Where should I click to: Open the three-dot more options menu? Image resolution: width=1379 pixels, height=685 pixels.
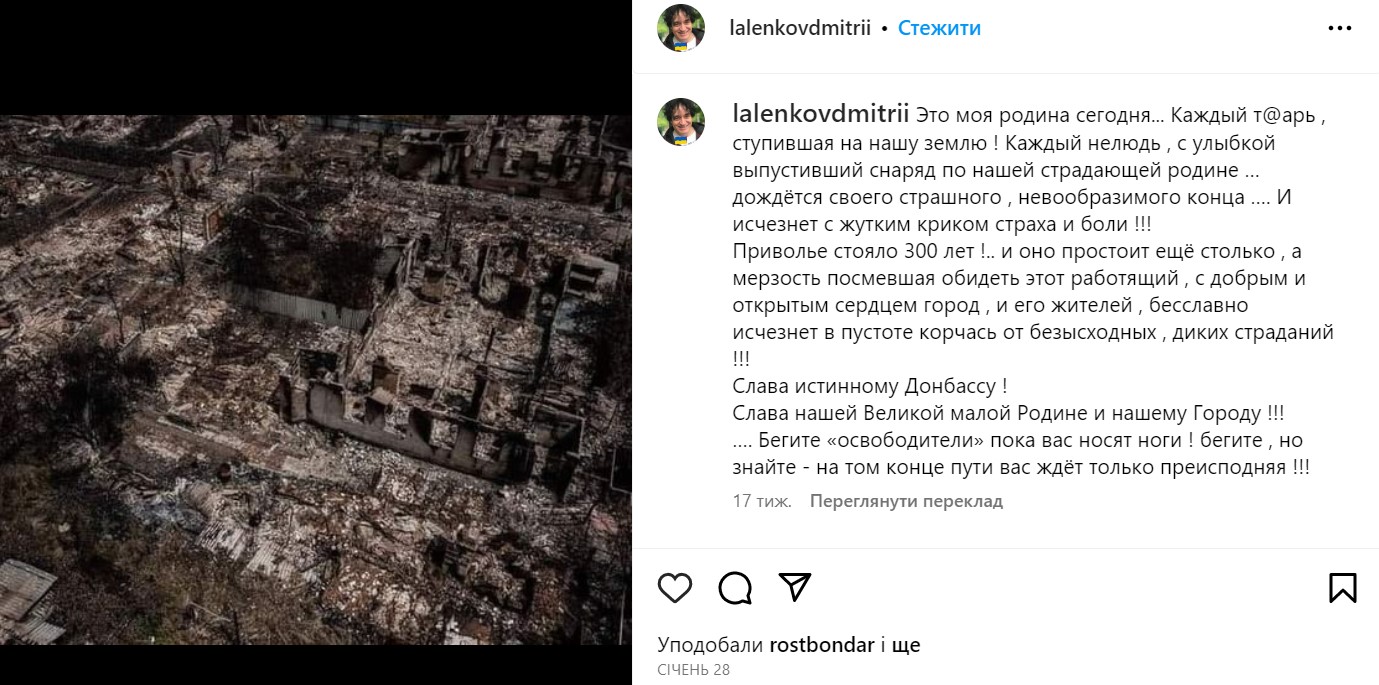1340,29
